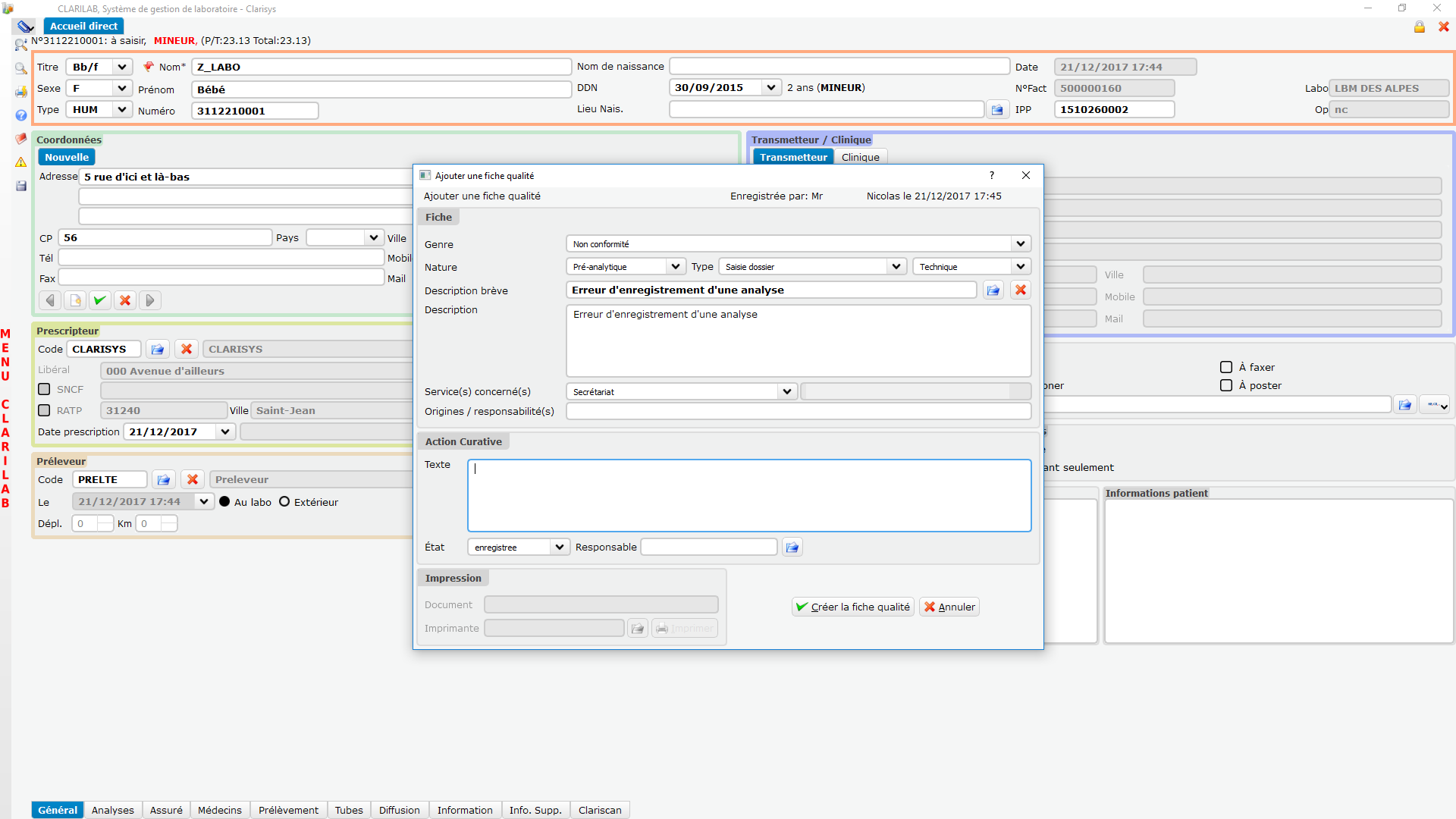
Task: Click the padlock icon at top right
Action: coord(1419,27)
